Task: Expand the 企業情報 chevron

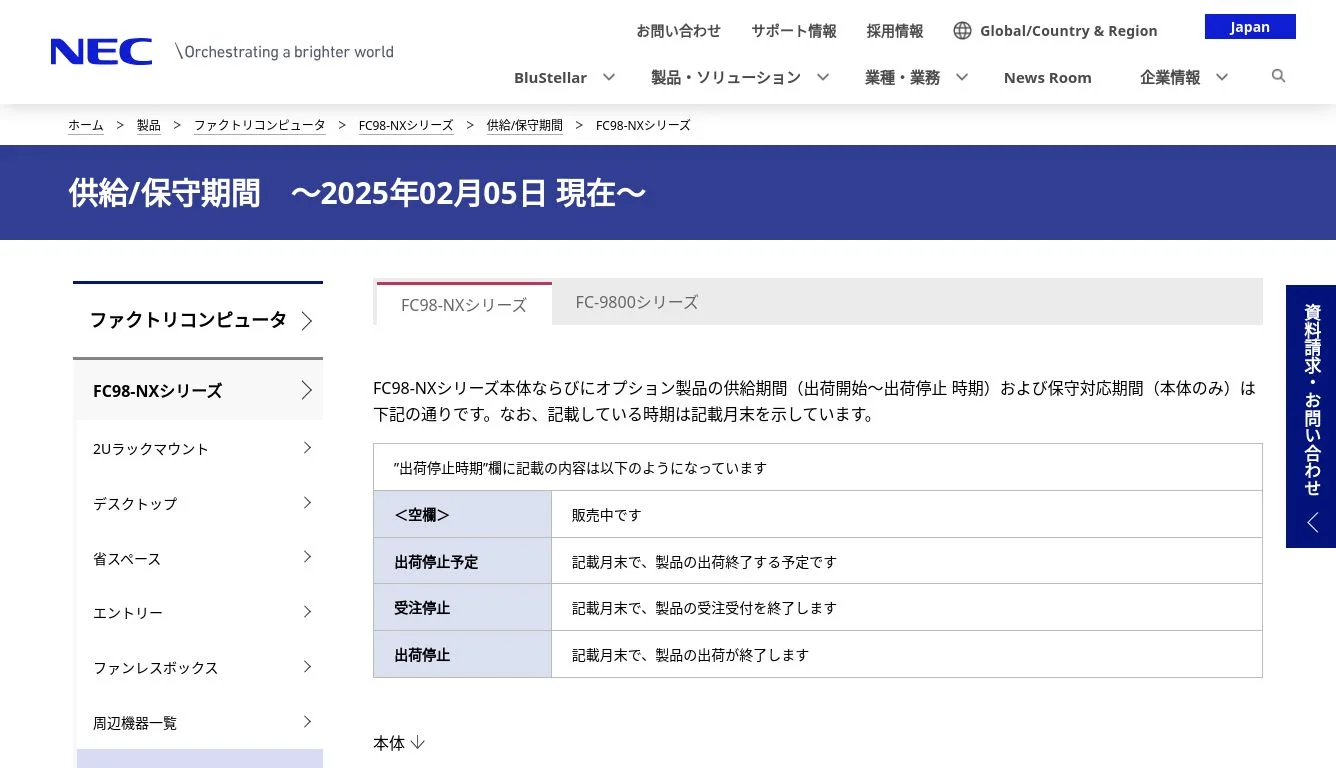Action: tap(1221, 77)
